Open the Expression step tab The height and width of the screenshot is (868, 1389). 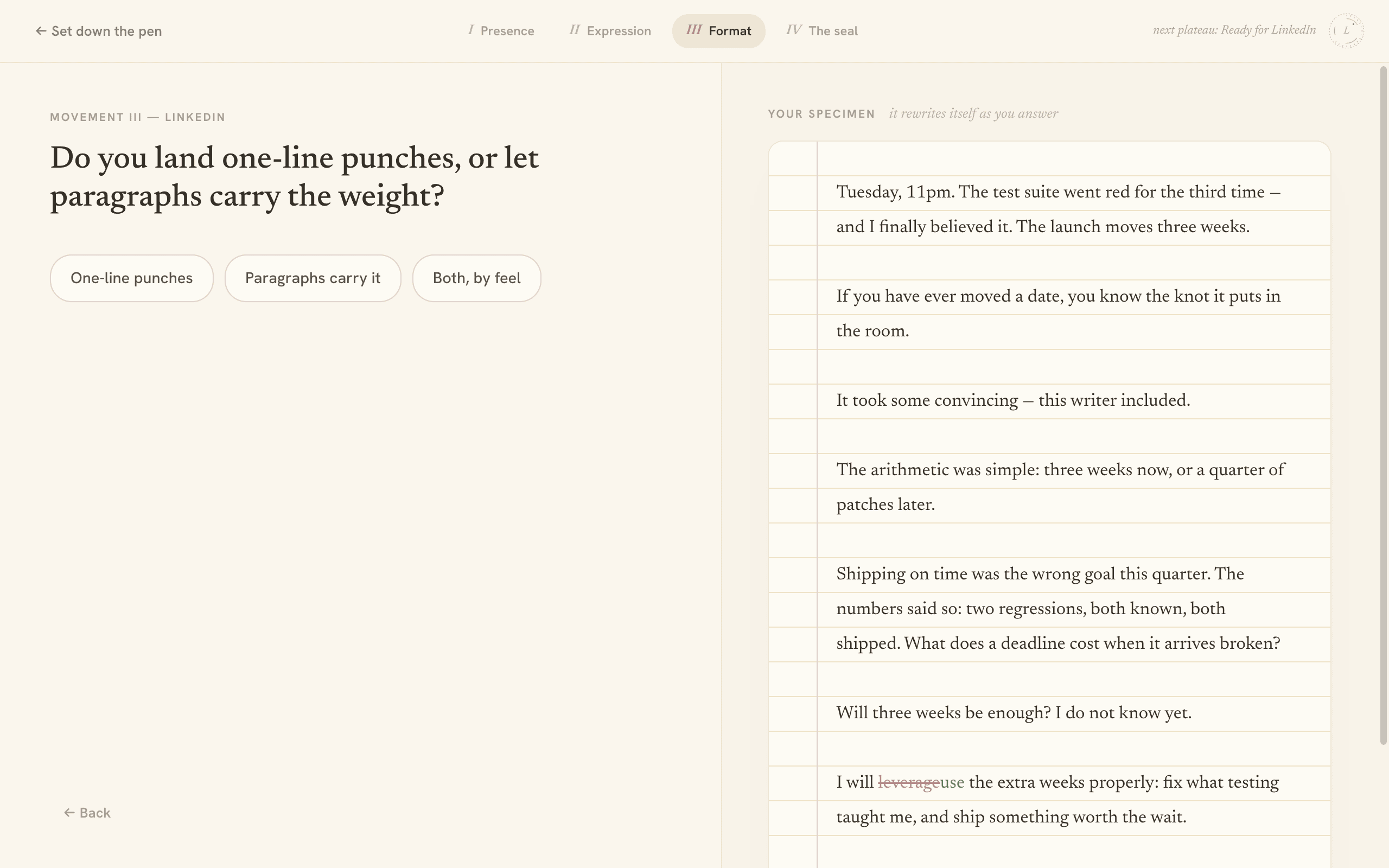pyautogui.click(x=610, y=31)
